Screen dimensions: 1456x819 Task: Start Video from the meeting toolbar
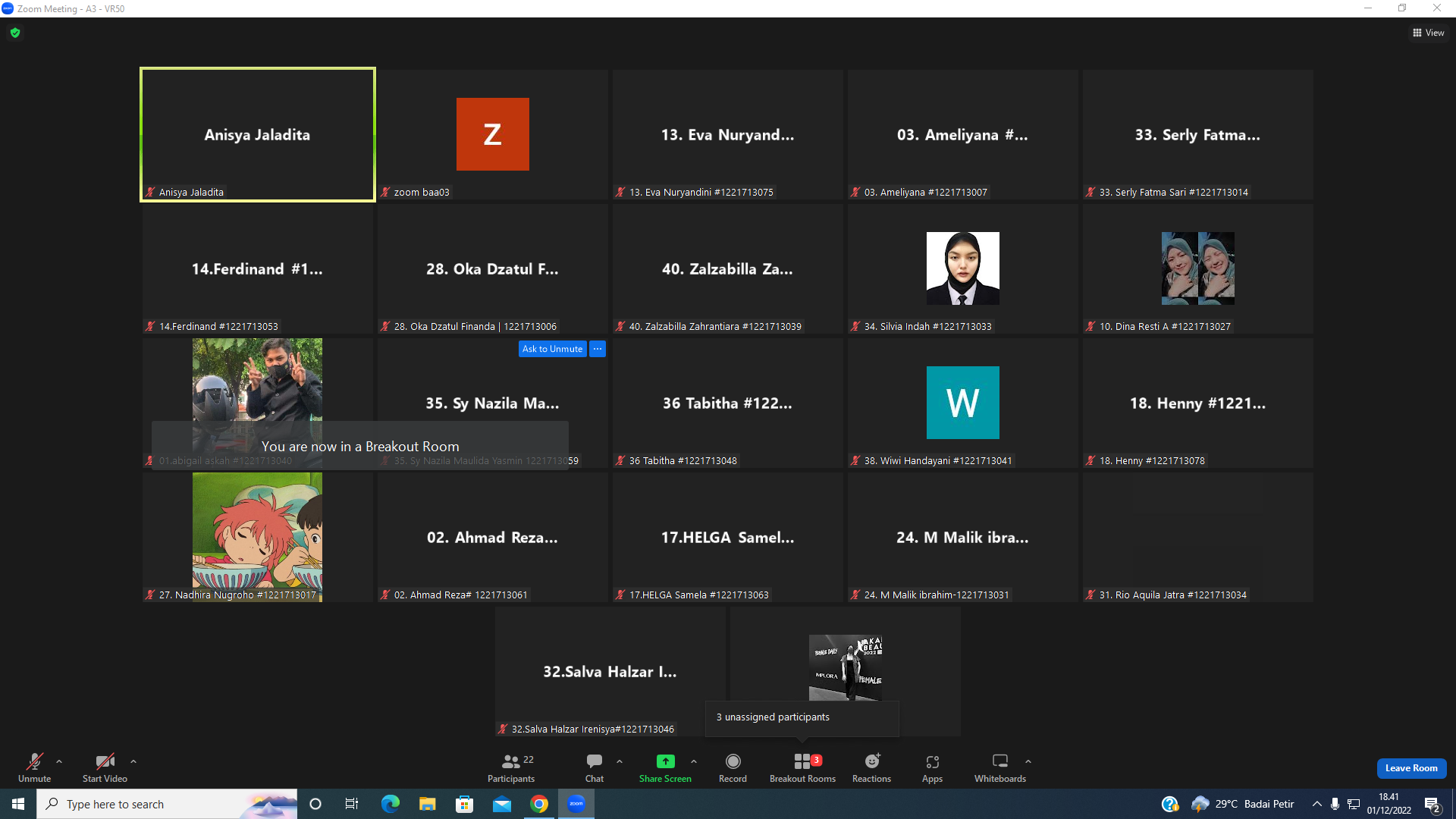click(105, 767)
